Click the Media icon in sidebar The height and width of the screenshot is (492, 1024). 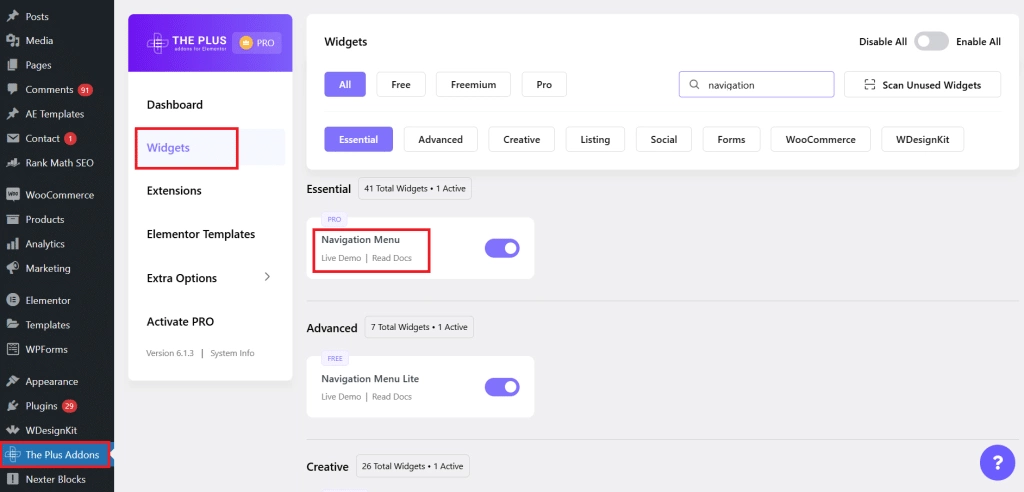(12, 41)
